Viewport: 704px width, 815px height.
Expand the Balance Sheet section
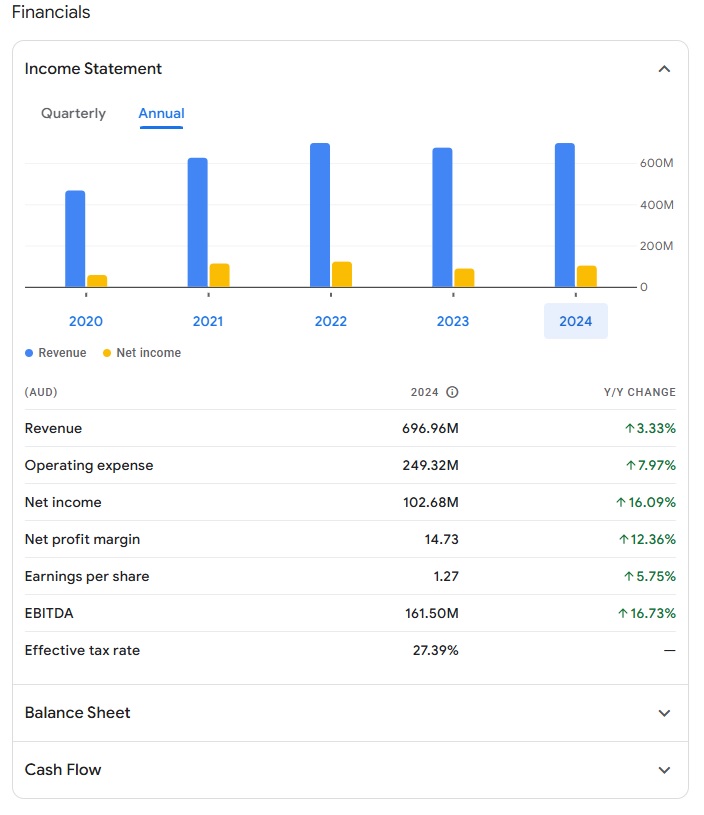[664, 713]
